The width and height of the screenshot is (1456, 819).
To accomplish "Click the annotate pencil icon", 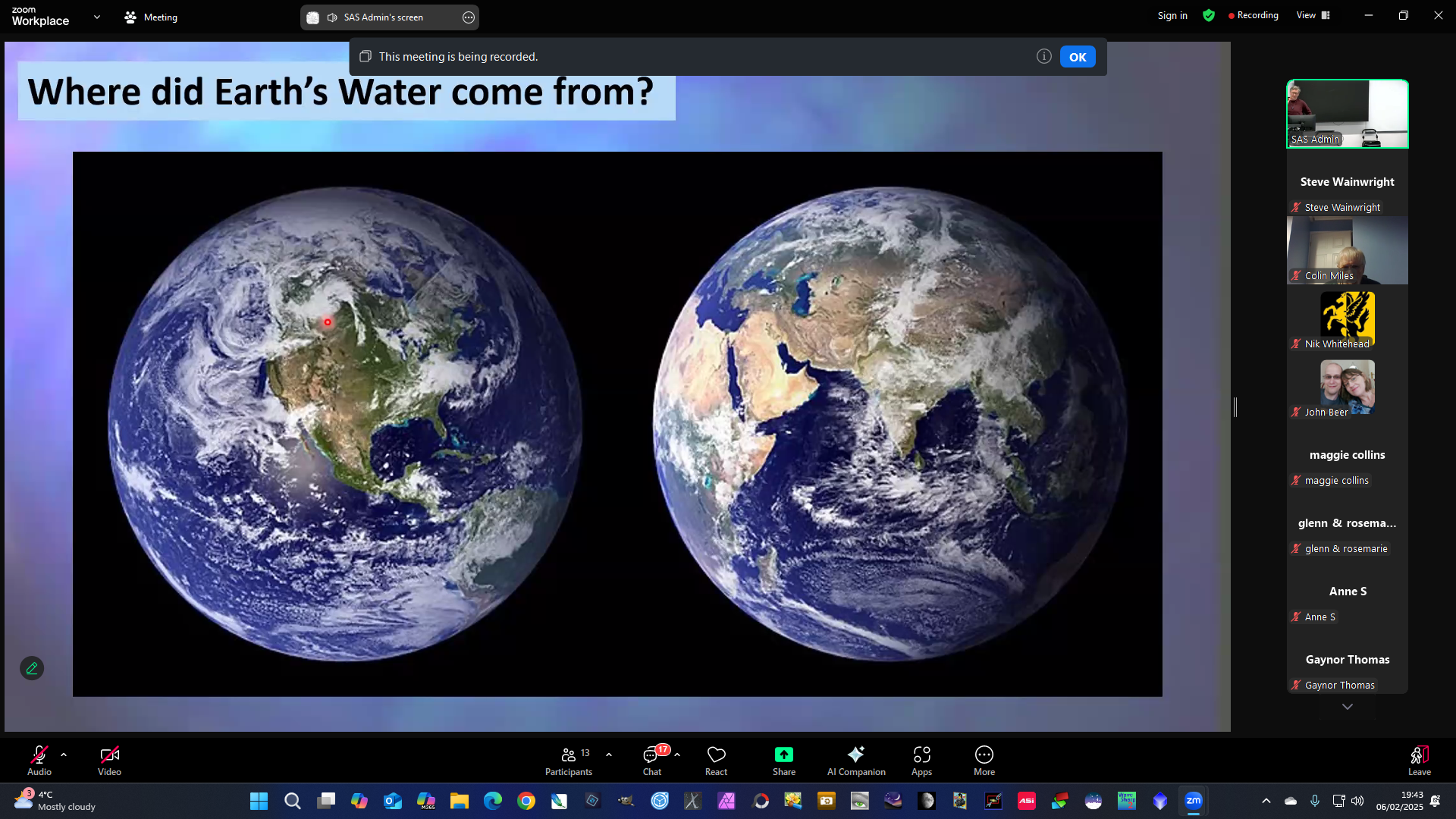I will point(32,668).
